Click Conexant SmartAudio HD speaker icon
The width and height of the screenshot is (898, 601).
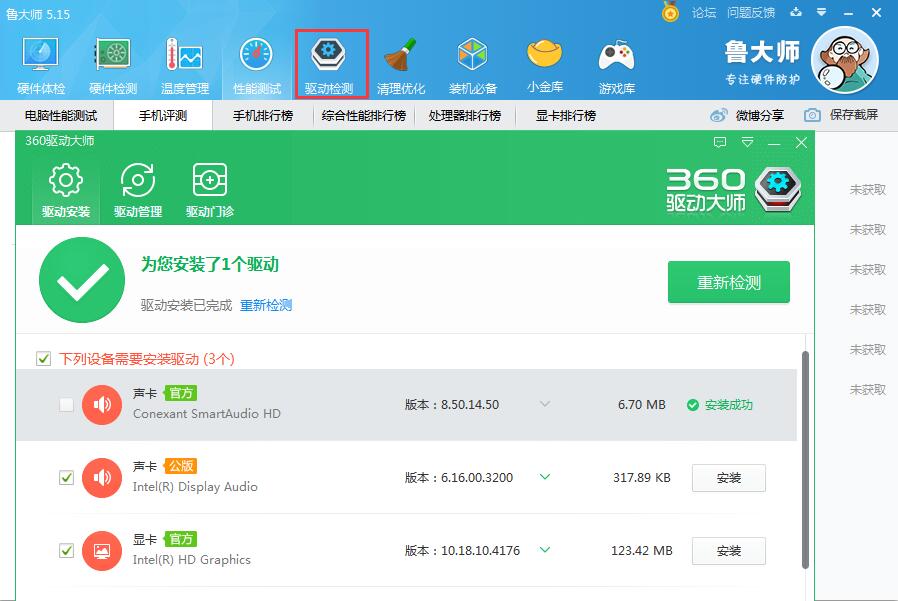click(x=102, y=404)
